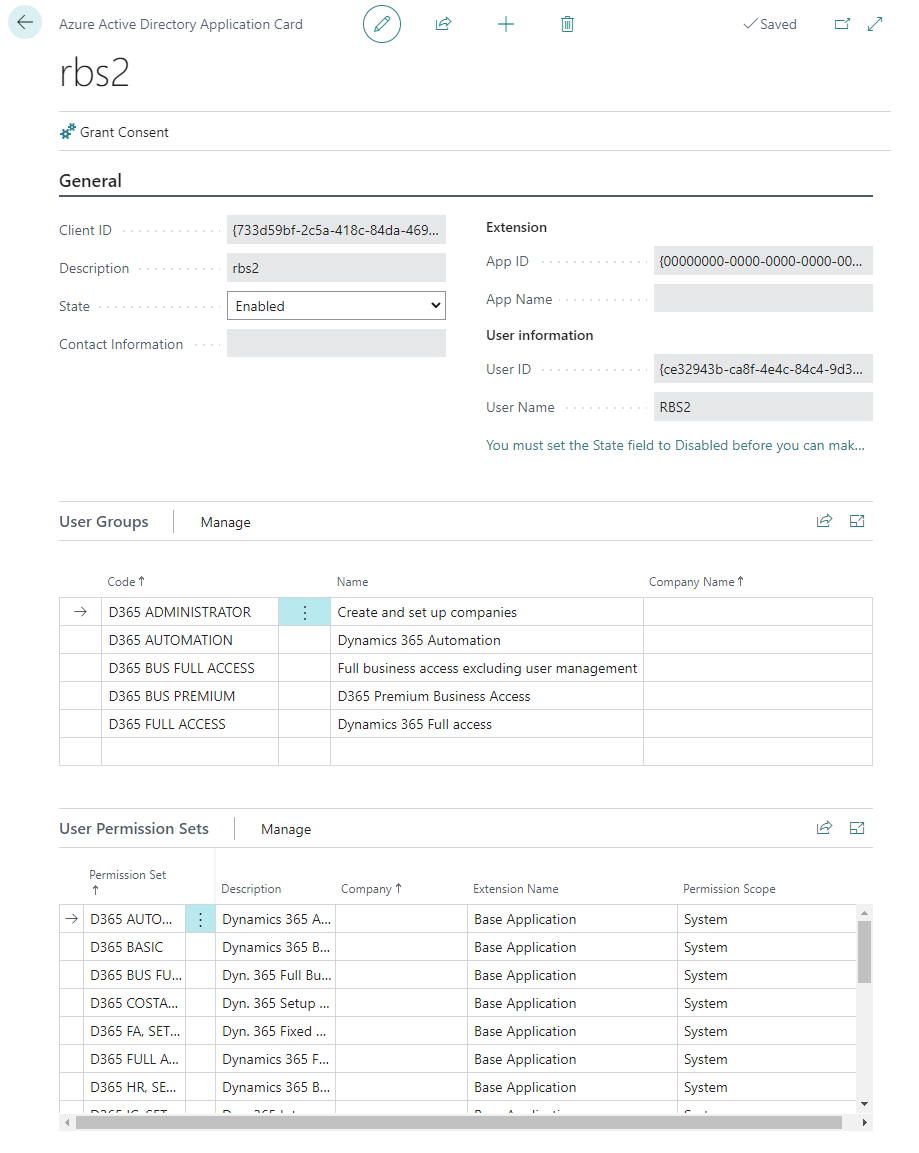Go back with the left arrow button
919x1153 pixels.
(25, 22)
